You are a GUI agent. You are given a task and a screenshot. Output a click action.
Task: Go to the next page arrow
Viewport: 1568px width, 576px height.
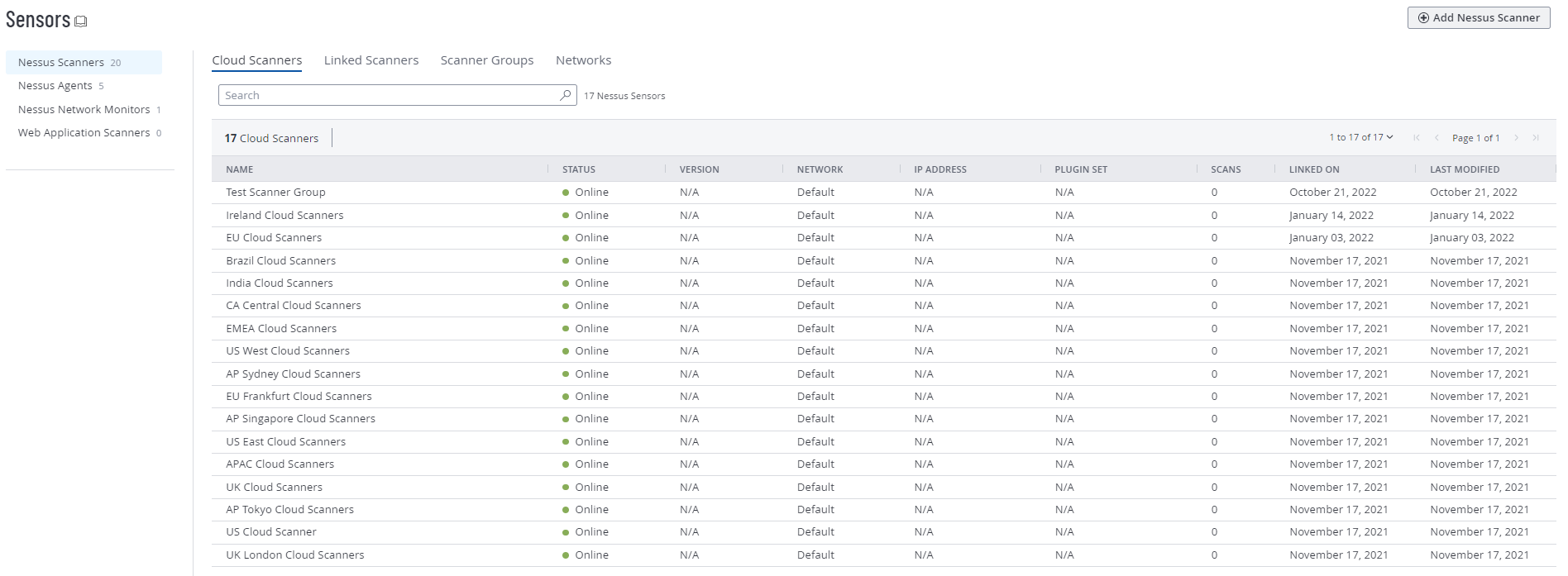[1516, 138]
